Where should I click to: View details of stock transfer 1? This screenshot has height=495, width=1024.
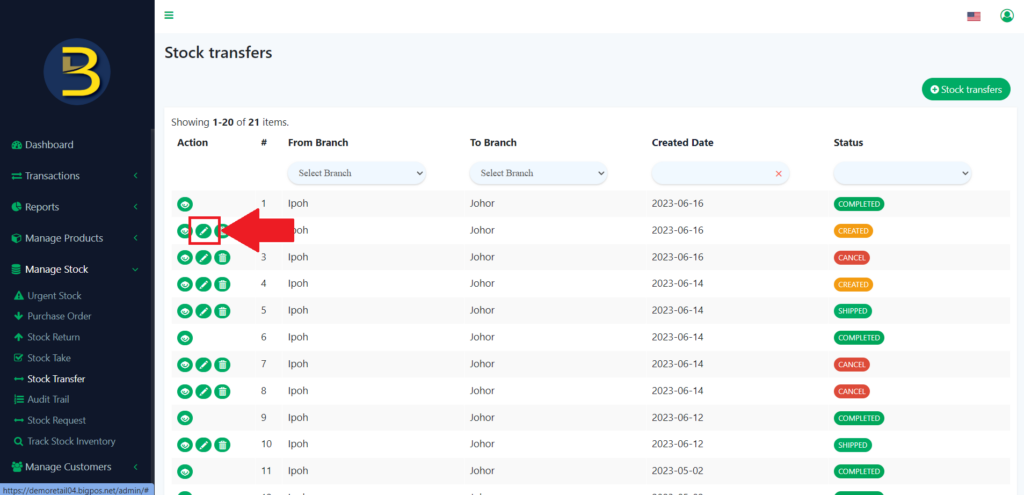click(x=185, y=204)
